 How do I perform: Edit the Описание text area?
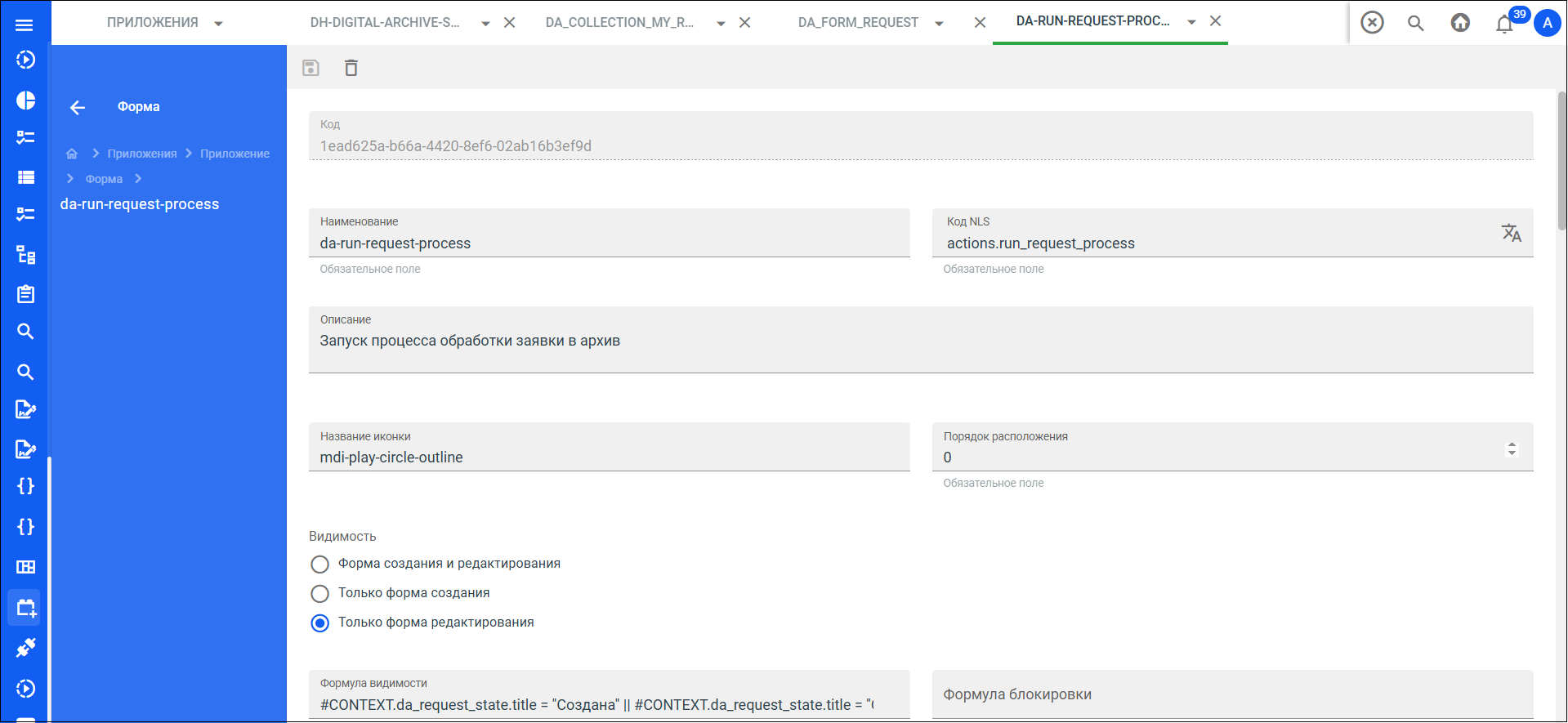[921, 340]
